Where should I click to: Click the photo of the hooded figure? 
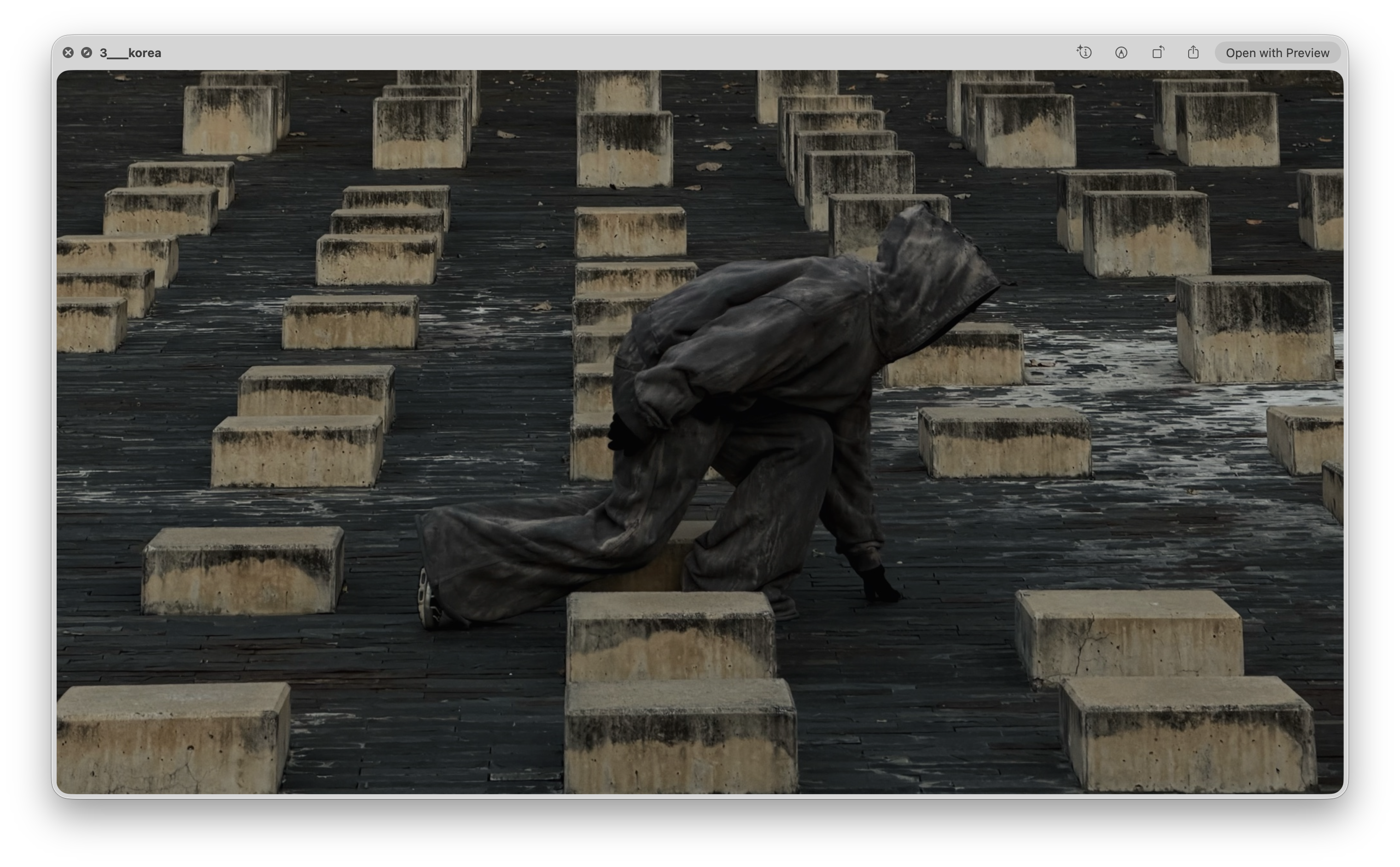click(x=699, y=432)
